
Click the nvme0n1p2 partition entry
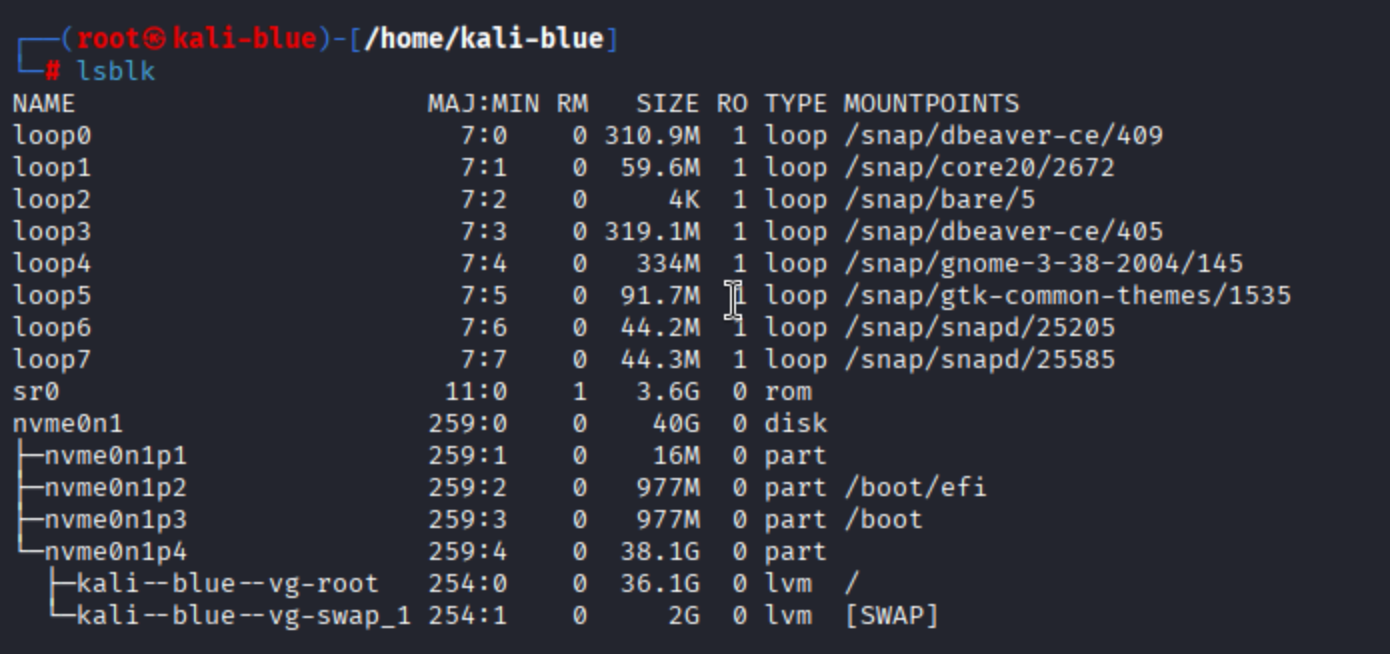[x=115, y=488]
